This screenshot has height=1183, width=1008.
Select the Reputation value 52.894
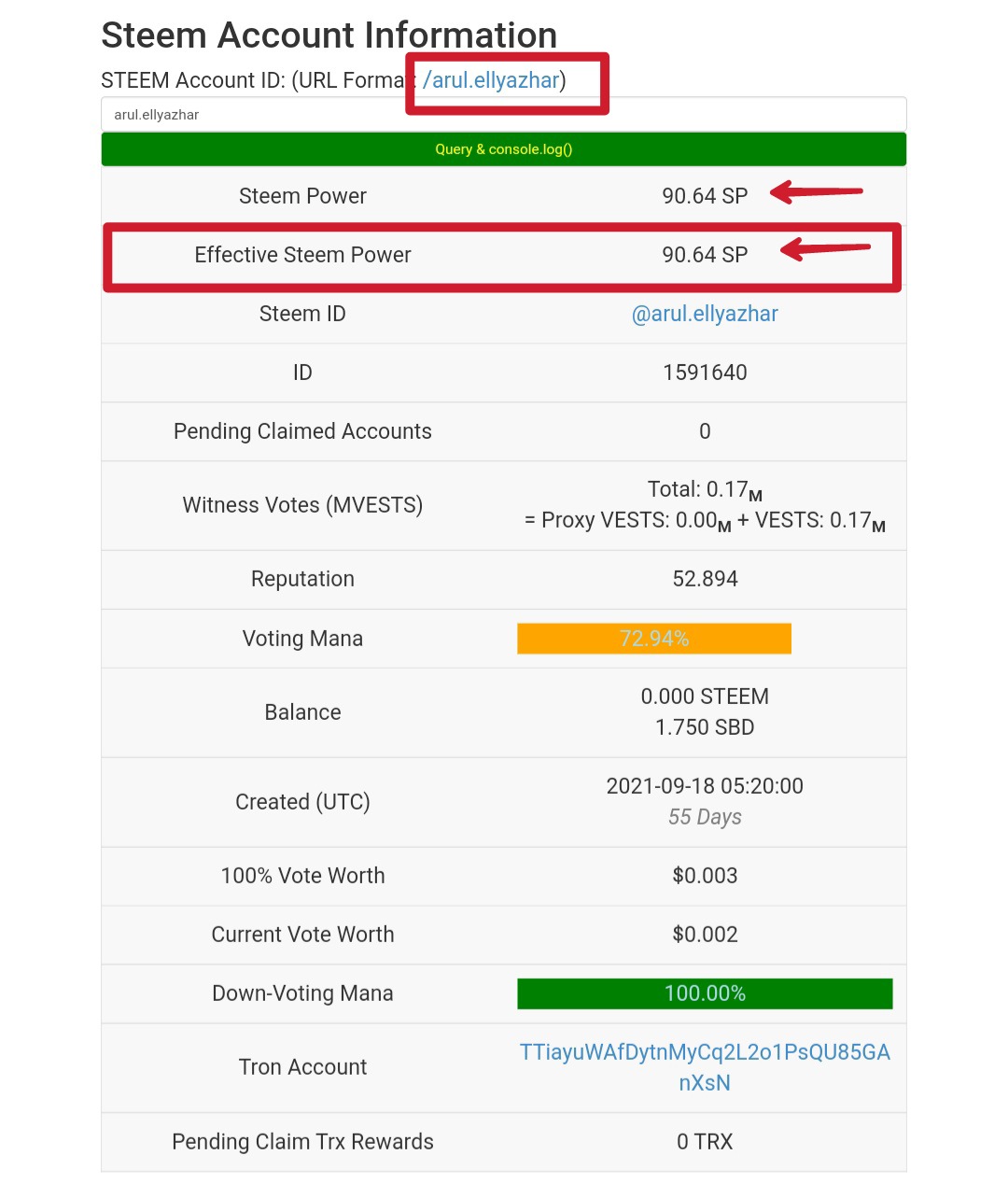click(x=705, y=579)
